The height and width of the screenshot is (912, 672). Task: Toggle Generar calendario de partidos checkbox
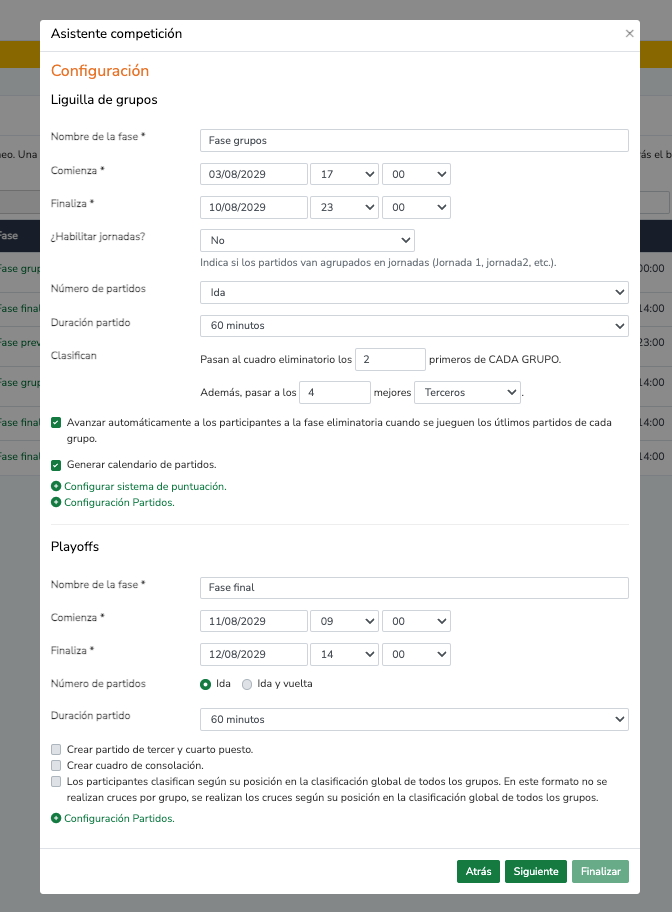(57, 465)
